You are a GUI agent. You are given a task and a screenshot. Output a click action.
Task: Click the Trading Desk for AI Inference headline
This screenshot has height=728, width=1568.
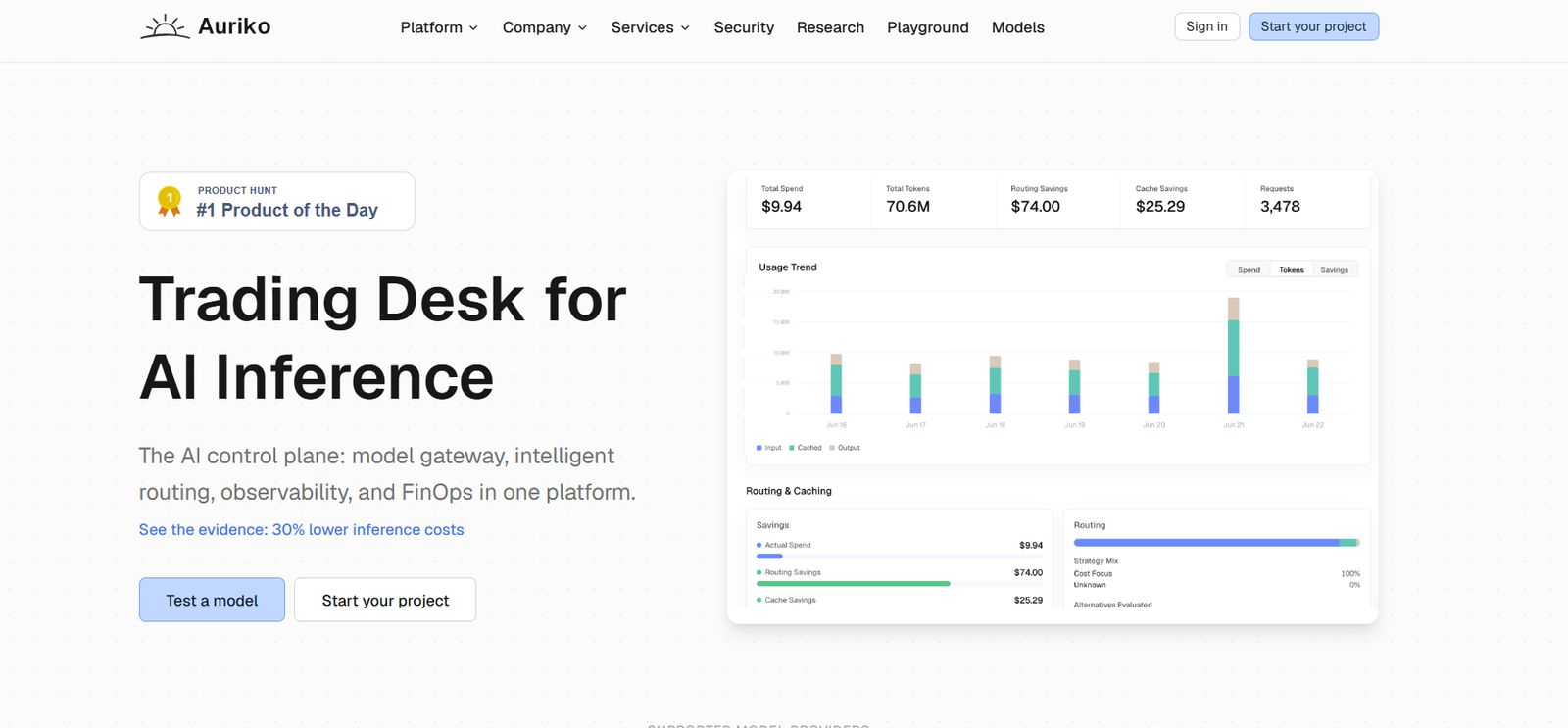coord(382,338)
